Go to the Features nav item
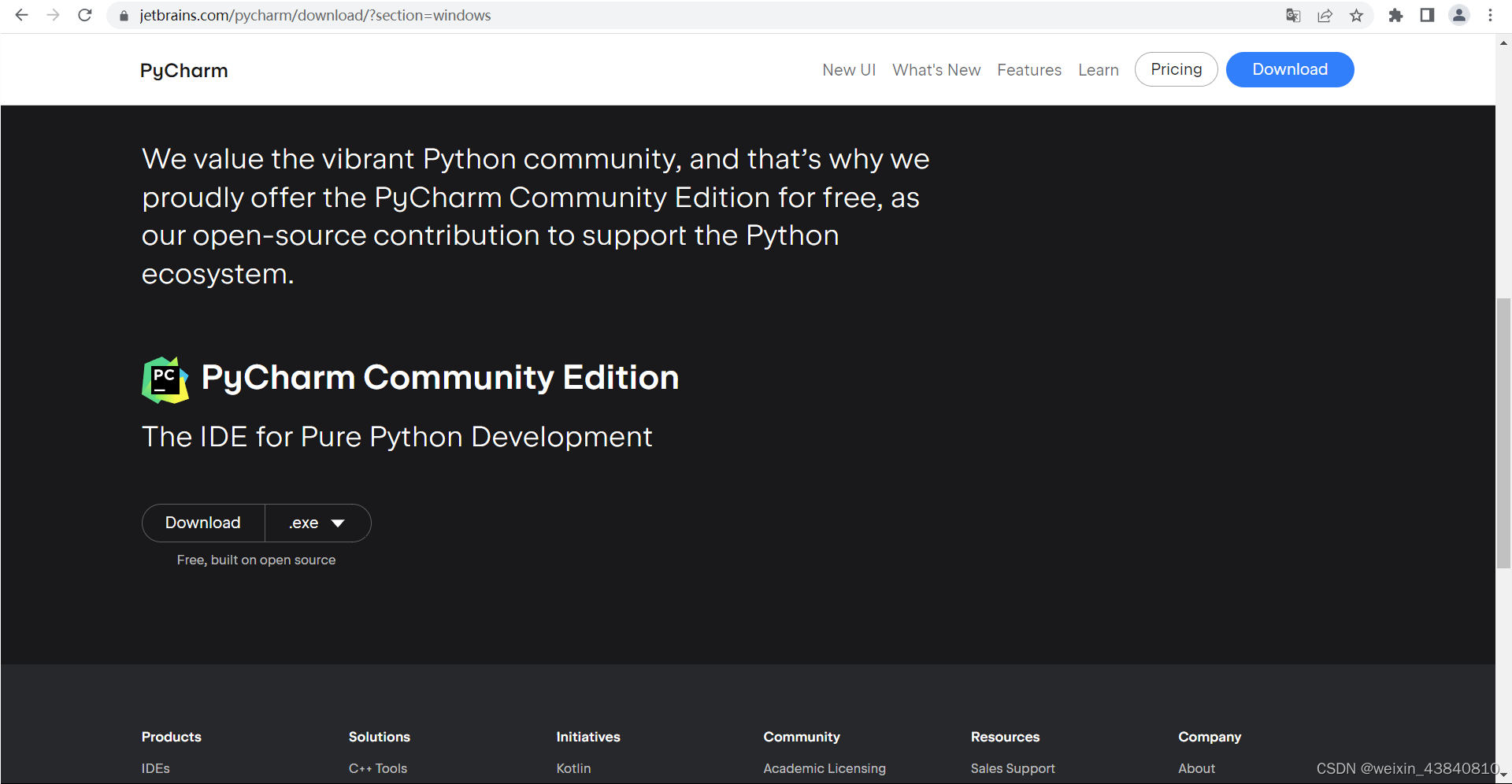This screenshot has width=1512, height=784. click(1029, 70)
